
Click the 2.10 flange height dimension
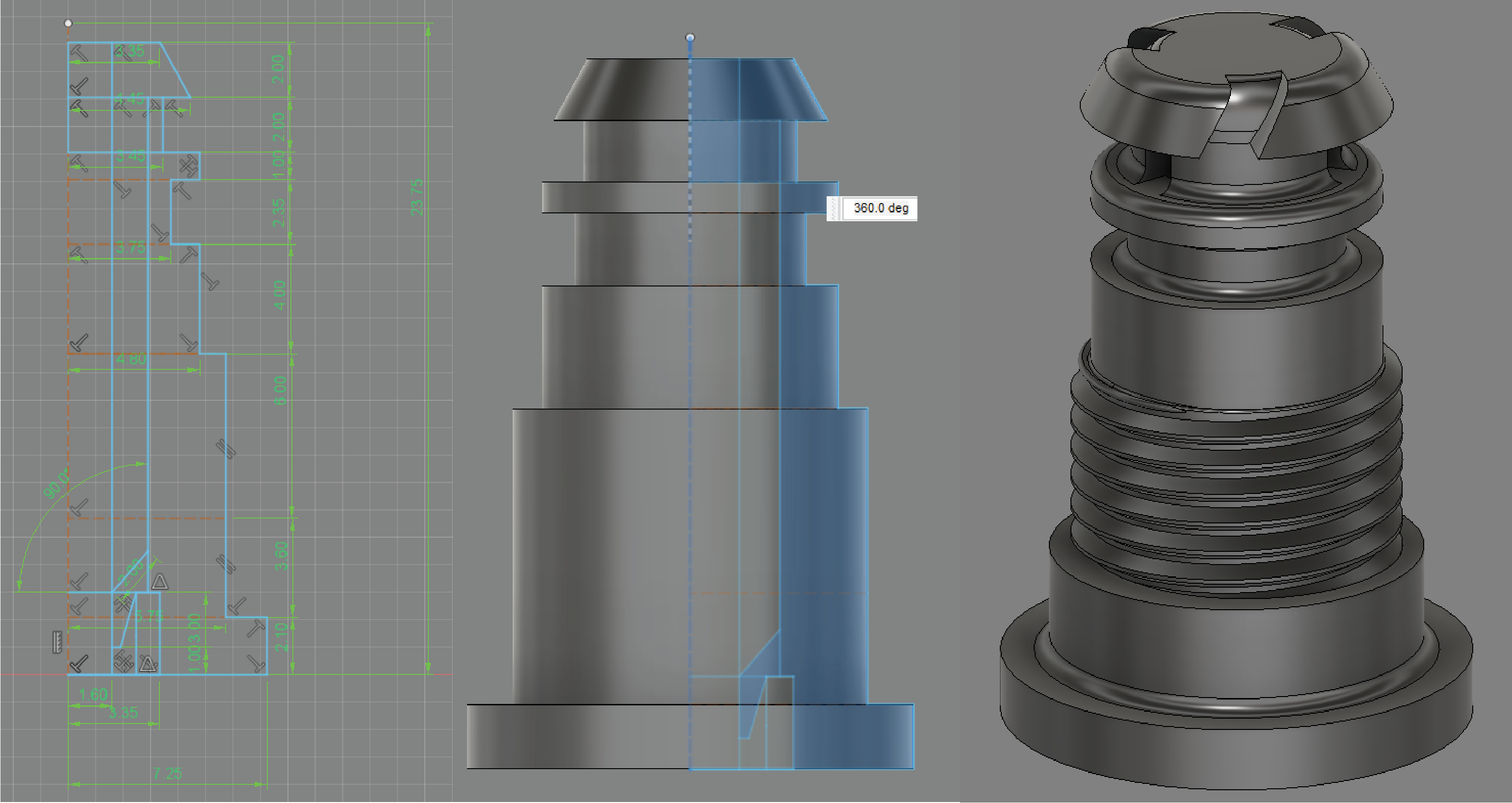point(281,638)
